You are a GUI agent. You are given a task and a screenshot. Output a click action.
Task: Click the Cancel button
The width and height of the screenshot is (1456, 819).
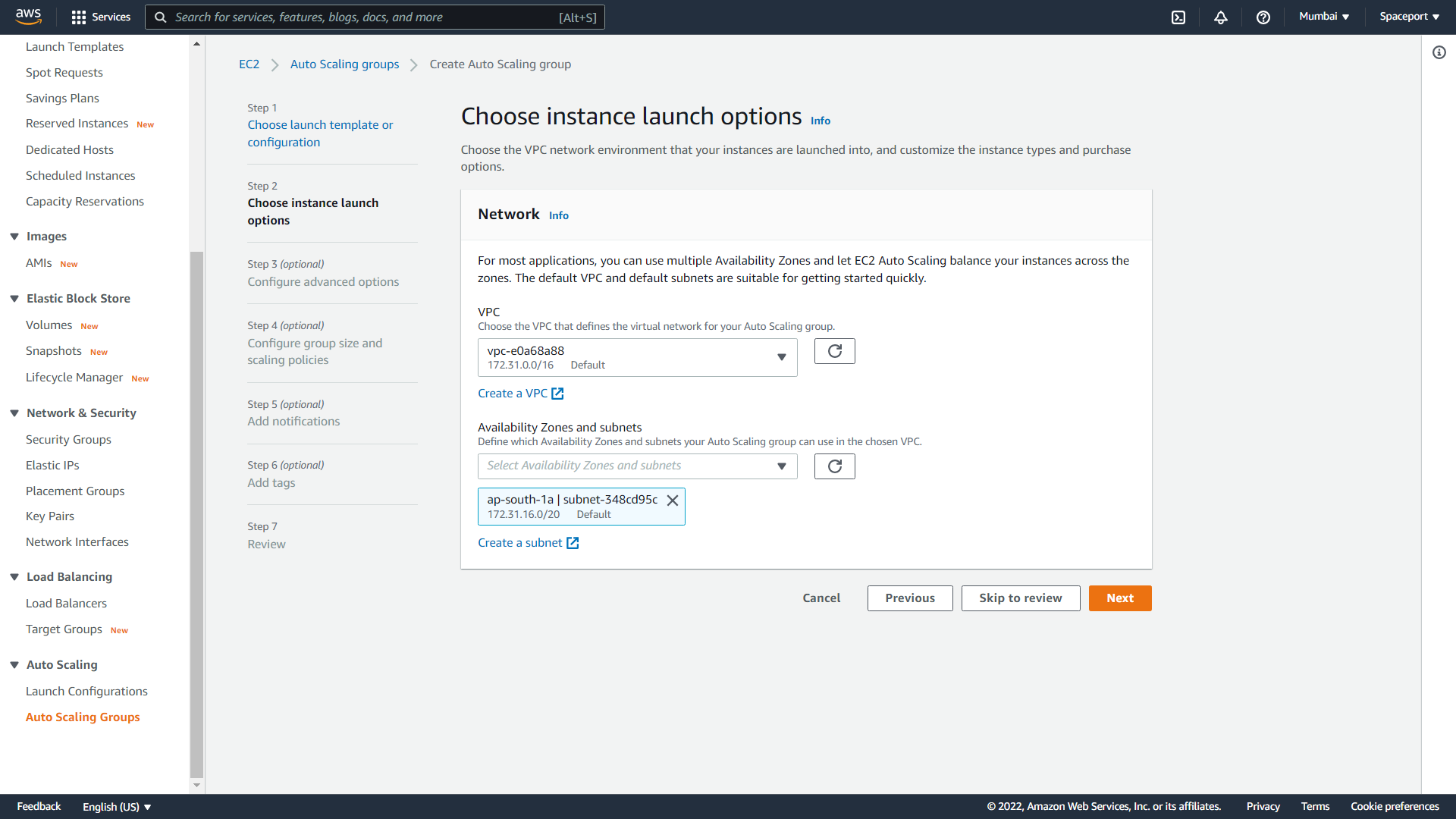tap(821, 598)
